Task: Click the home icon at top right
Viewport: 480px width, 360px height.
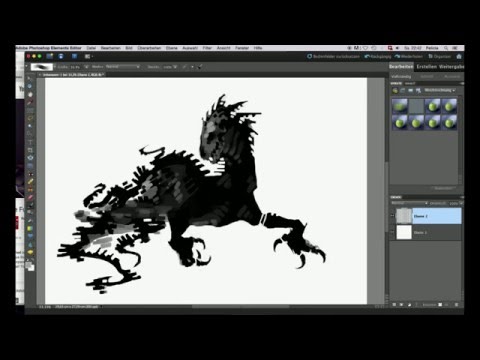Action: pyautogui.click(x=459, y=56)
